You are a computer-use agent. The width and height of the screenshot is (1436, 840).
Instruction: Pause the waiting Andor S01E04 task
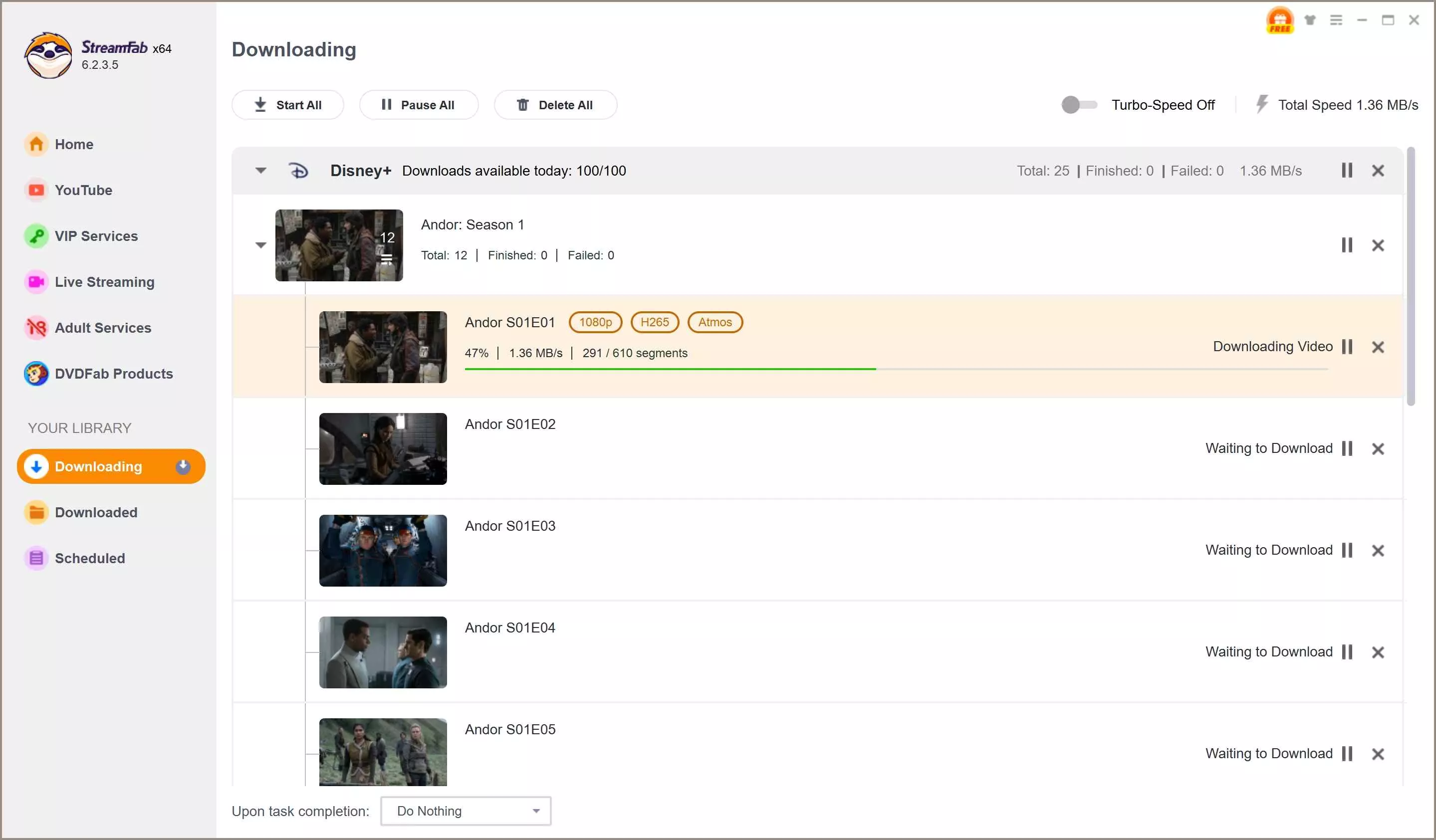pos(1347,652)
